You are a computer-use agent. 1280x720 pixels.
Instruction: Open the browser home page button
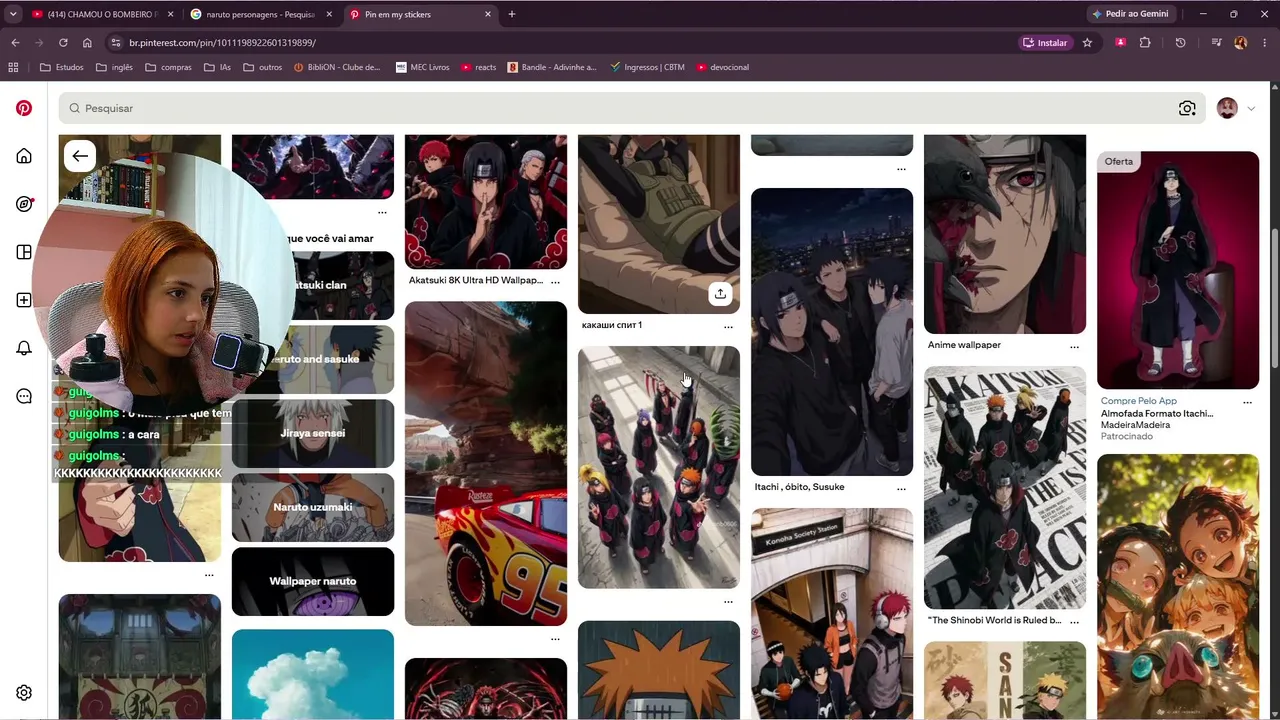tap(87, 43)
